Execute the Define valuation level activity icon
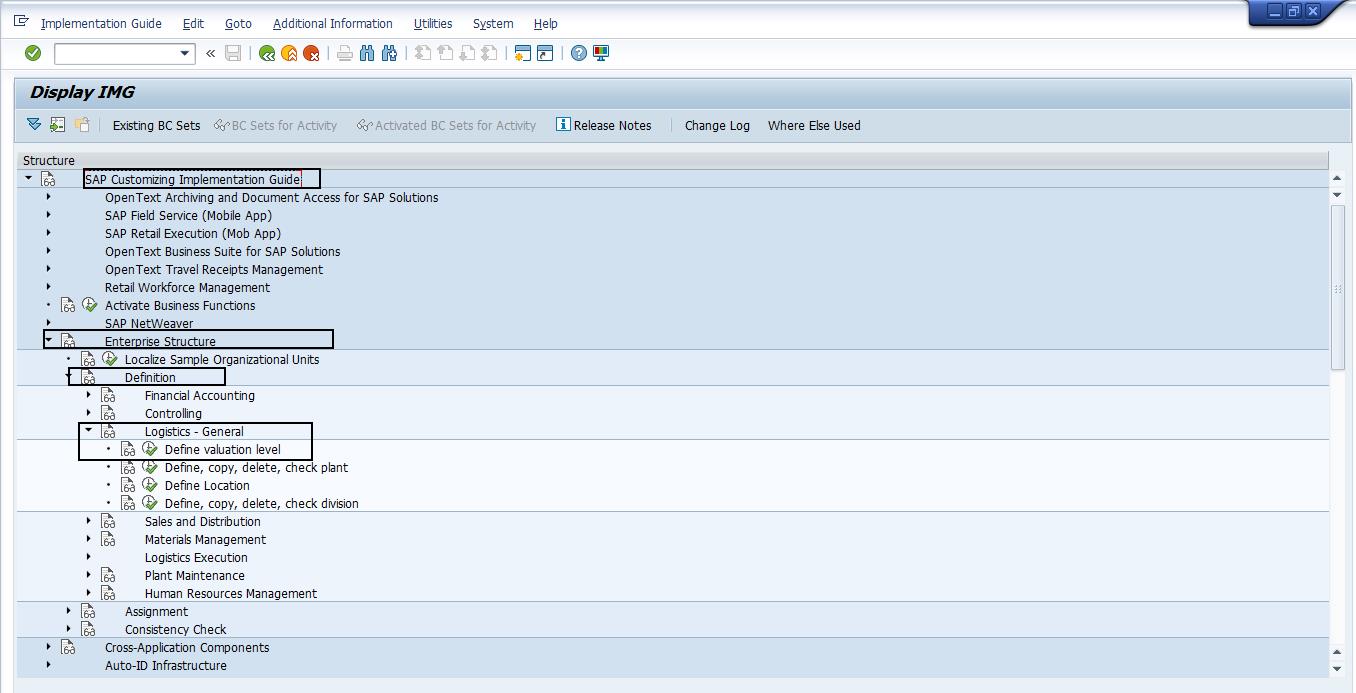Image resolution: width=1356 pixels, height=693 pixels. coord(150,449)
